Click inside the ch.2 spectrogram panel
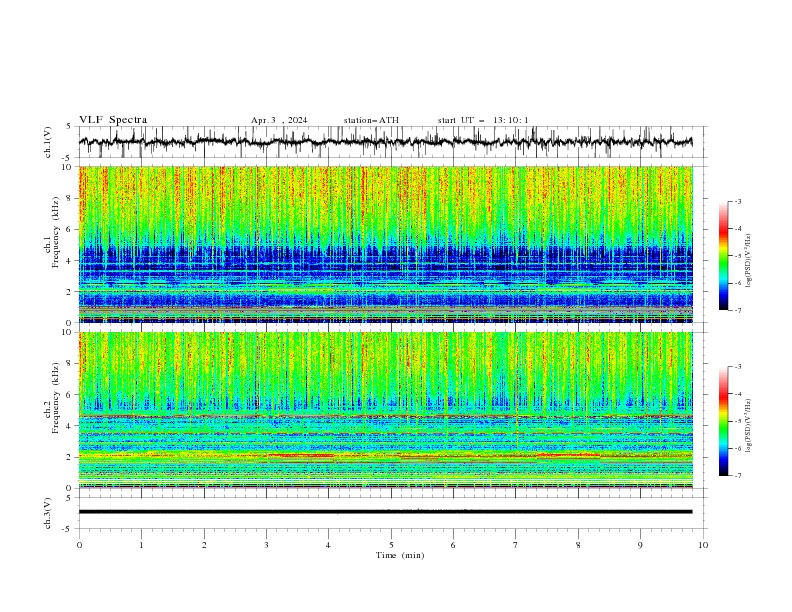 (x=385, y=410)
